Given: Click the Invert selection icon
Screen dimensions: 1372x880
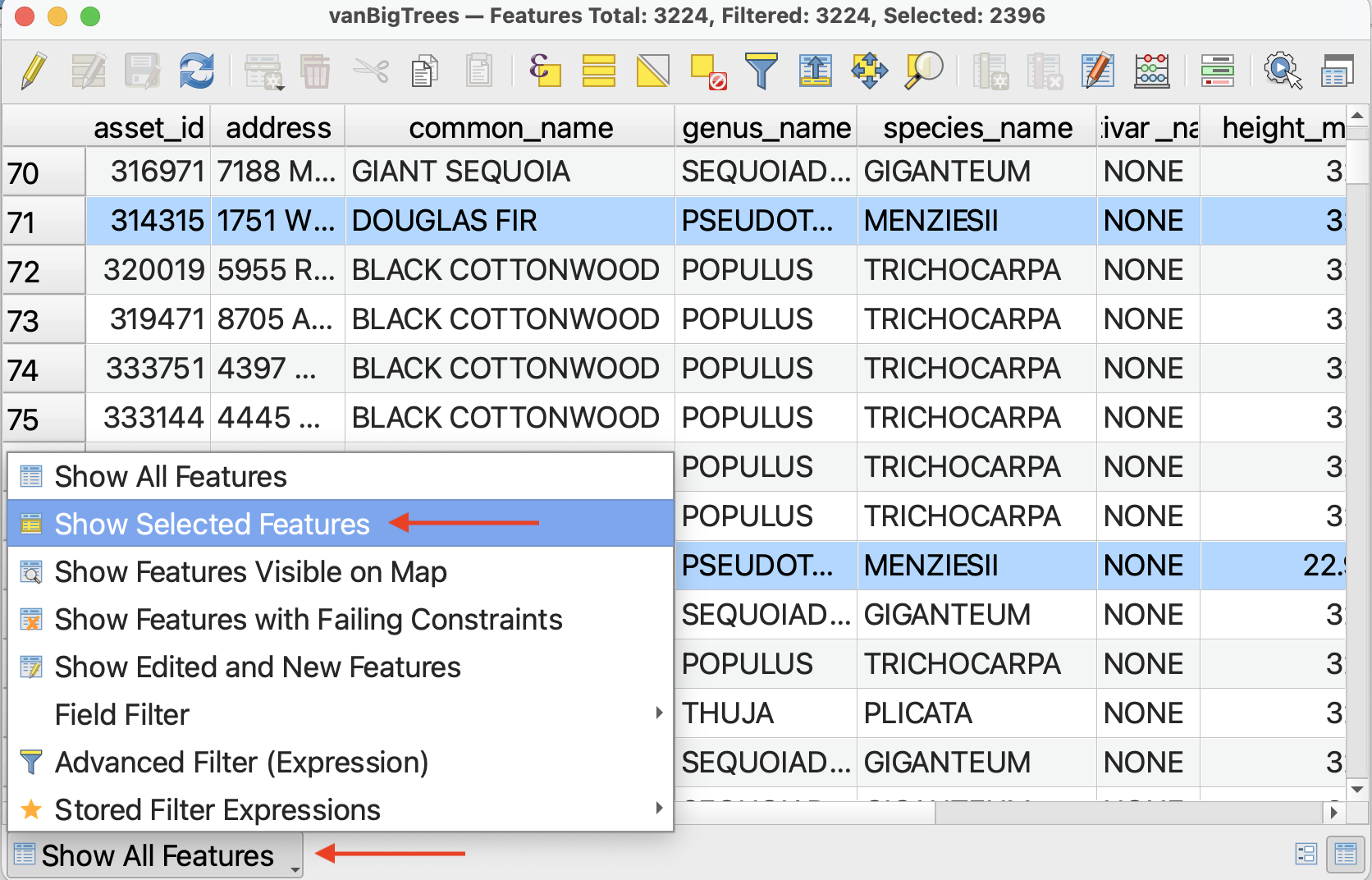Looking at the screenshot, I should [652, 71].
